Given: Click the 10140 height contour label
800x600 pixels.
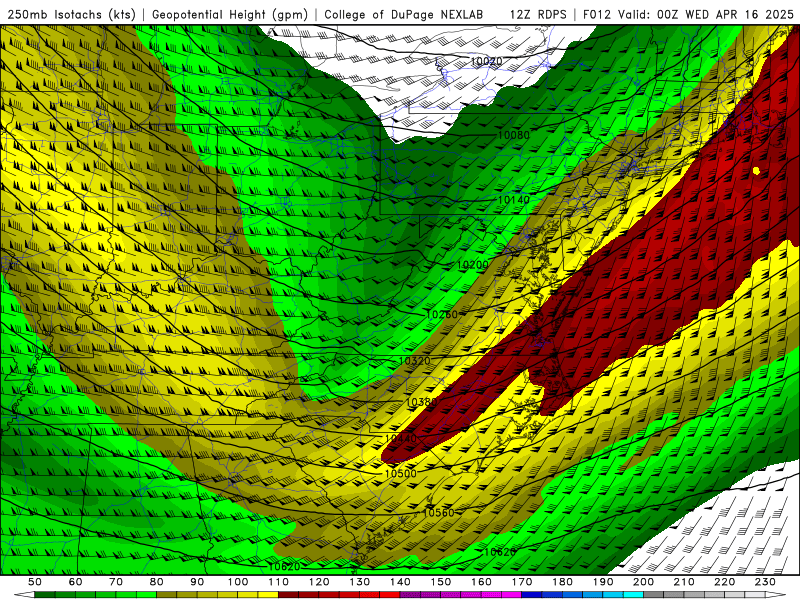Looking at the screenshot, I should click(514, 200).
